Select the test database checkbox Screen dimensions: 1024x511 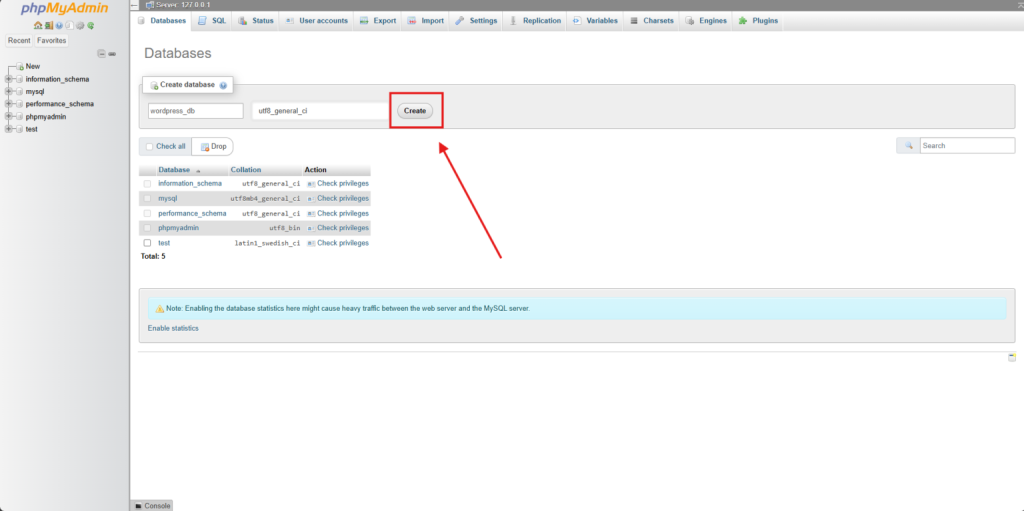pos(148,243)
